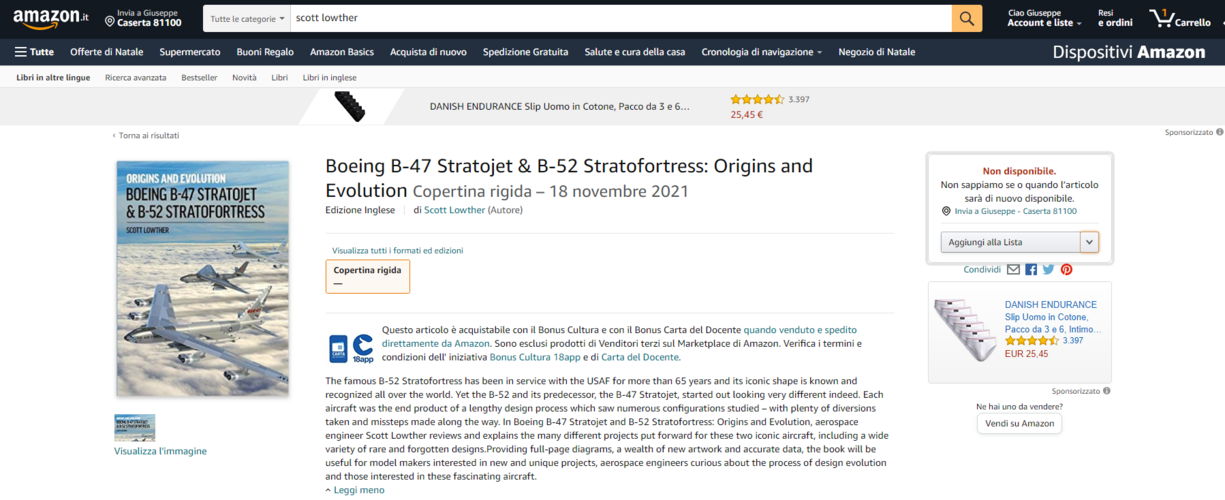The width and height of the screenshot is (1225, 500).
Task: Open Novità in the books subnav
Action: (x=244, y=77)
